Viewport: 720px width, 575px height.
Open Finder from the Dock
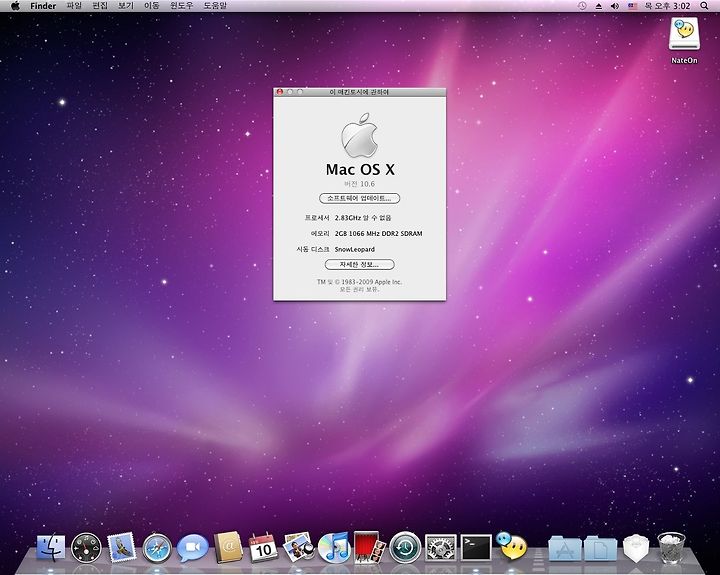(51, 547)
